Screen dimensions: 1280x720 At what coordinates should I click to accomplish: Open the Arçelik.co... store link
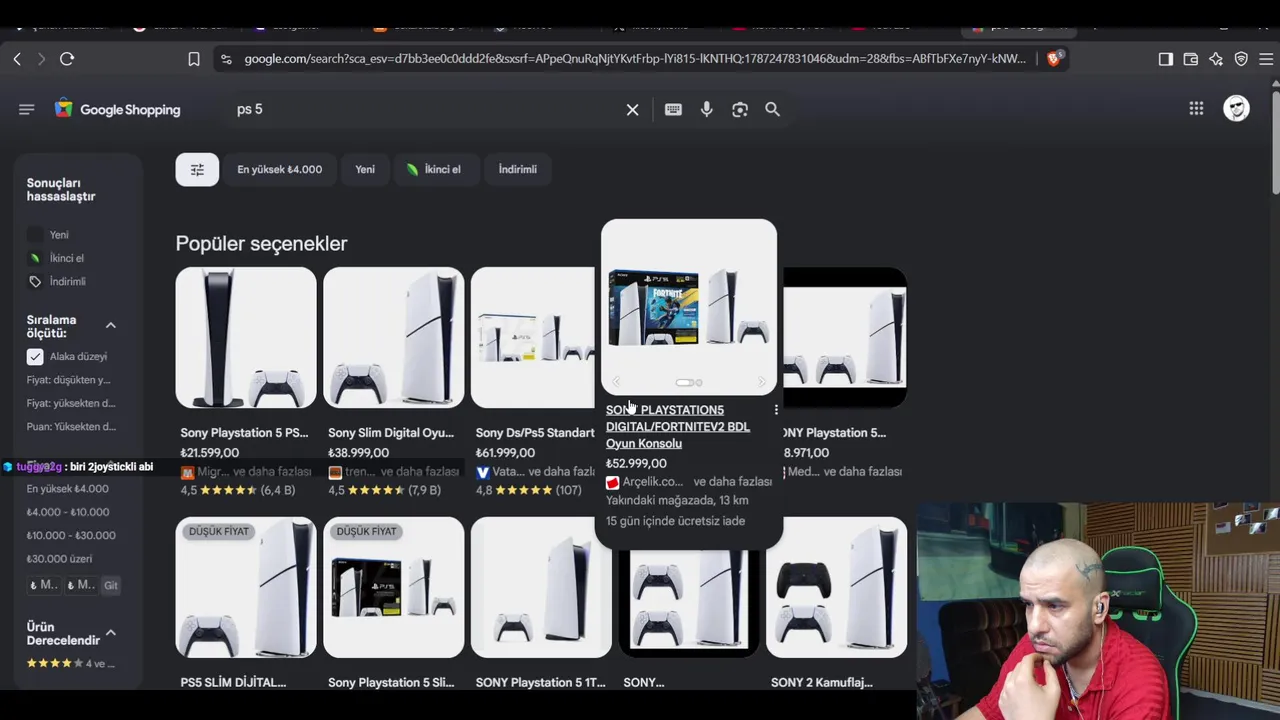click(646, 482)
